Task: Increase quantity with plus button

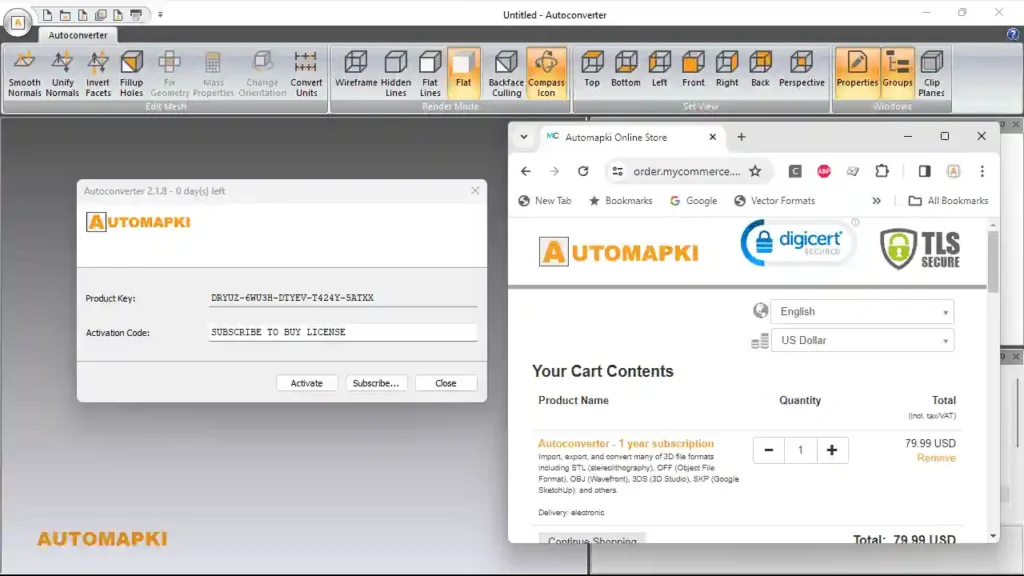Action: (x=831, y=450)
